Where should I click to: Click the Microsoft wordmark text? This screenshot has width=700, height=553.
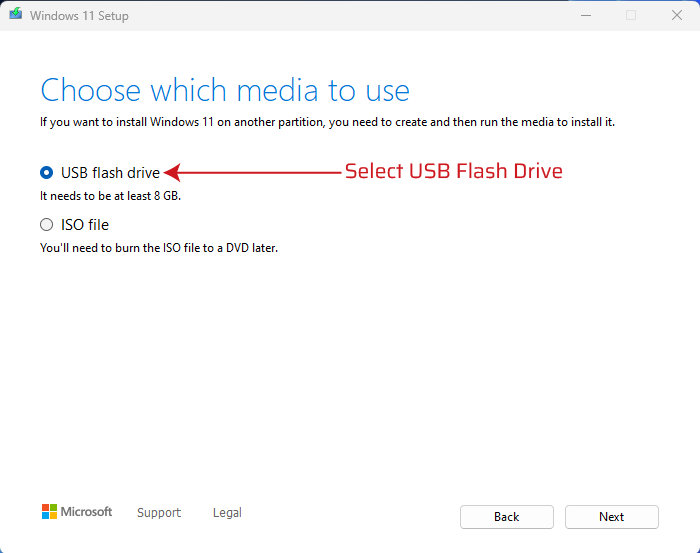(86, 511)
